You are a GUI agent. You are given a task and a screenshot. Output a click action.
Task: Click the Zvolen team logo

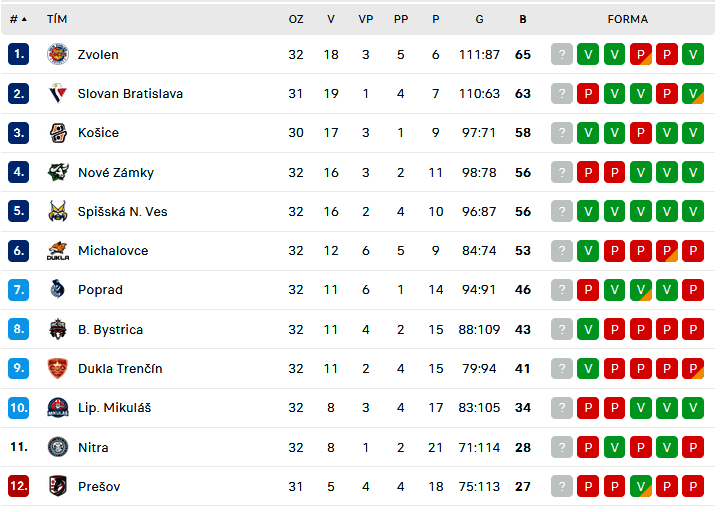click(58, 54)
